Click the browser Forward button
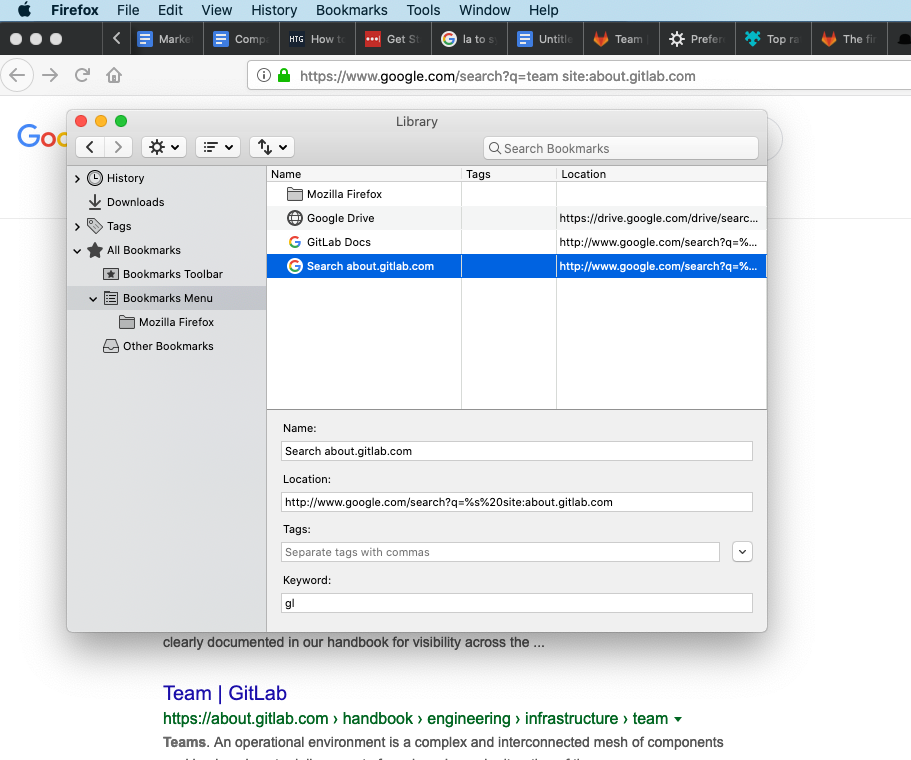 coord(51,76)
